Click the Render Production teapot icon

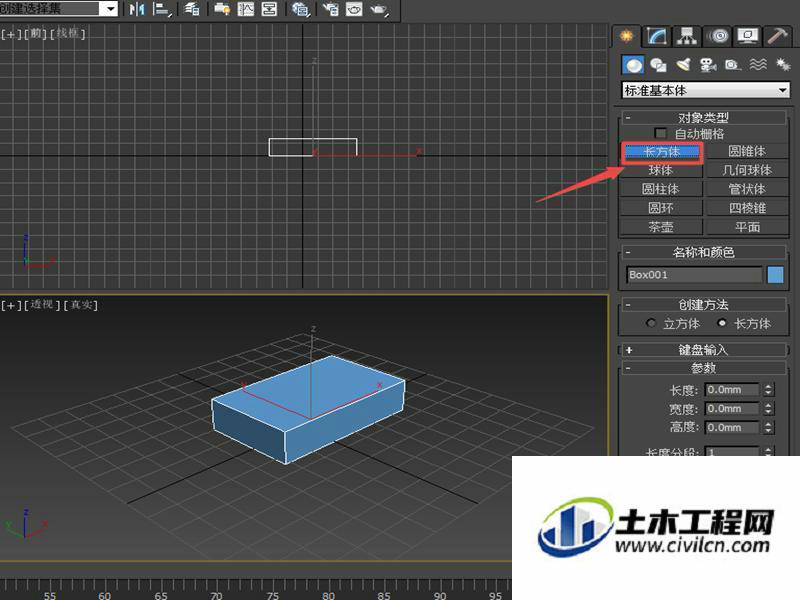(x=379, y=9)
